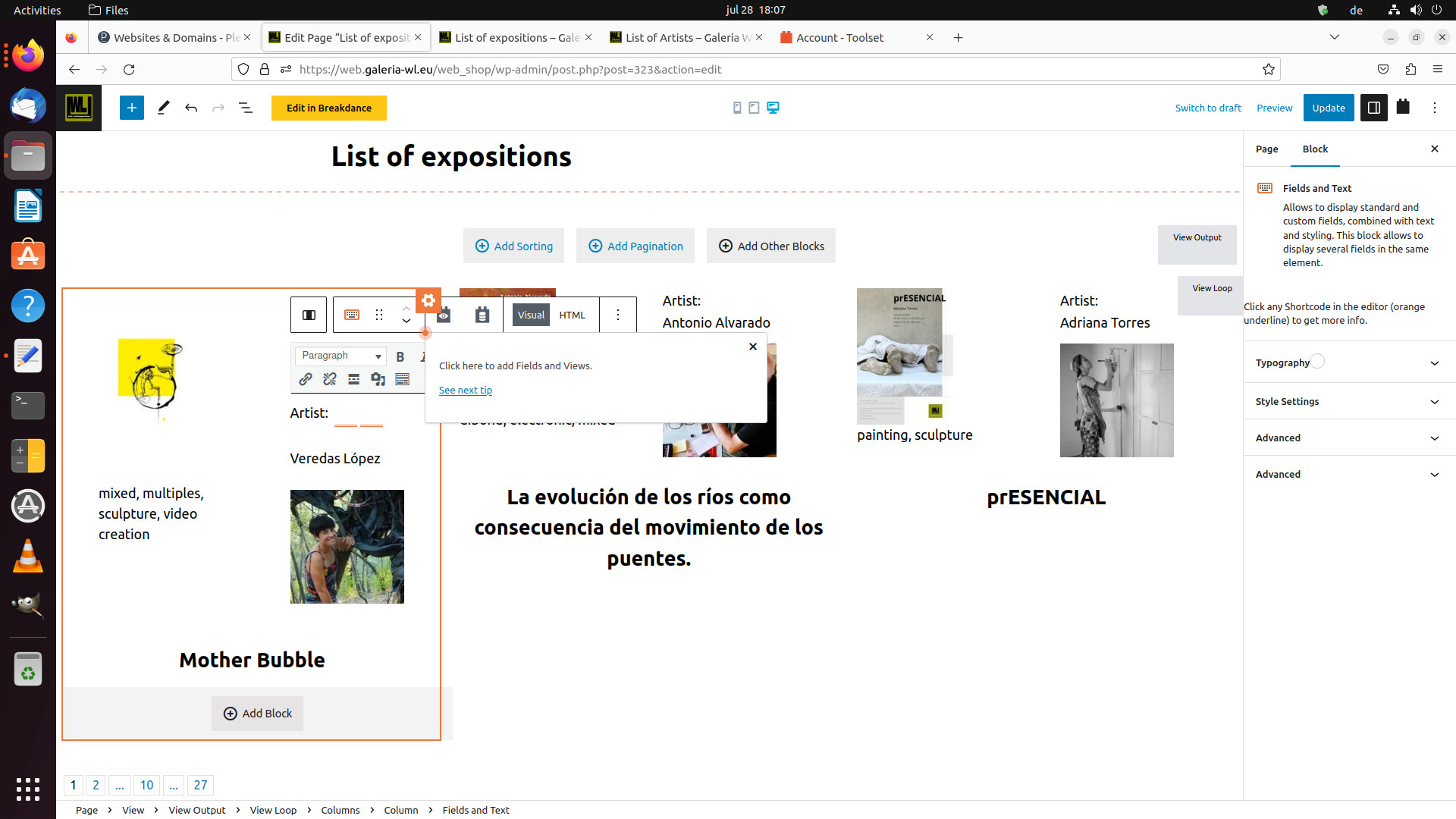
Task: Open the Account - Toolset browser tab
Action: [x=858, y=37]
